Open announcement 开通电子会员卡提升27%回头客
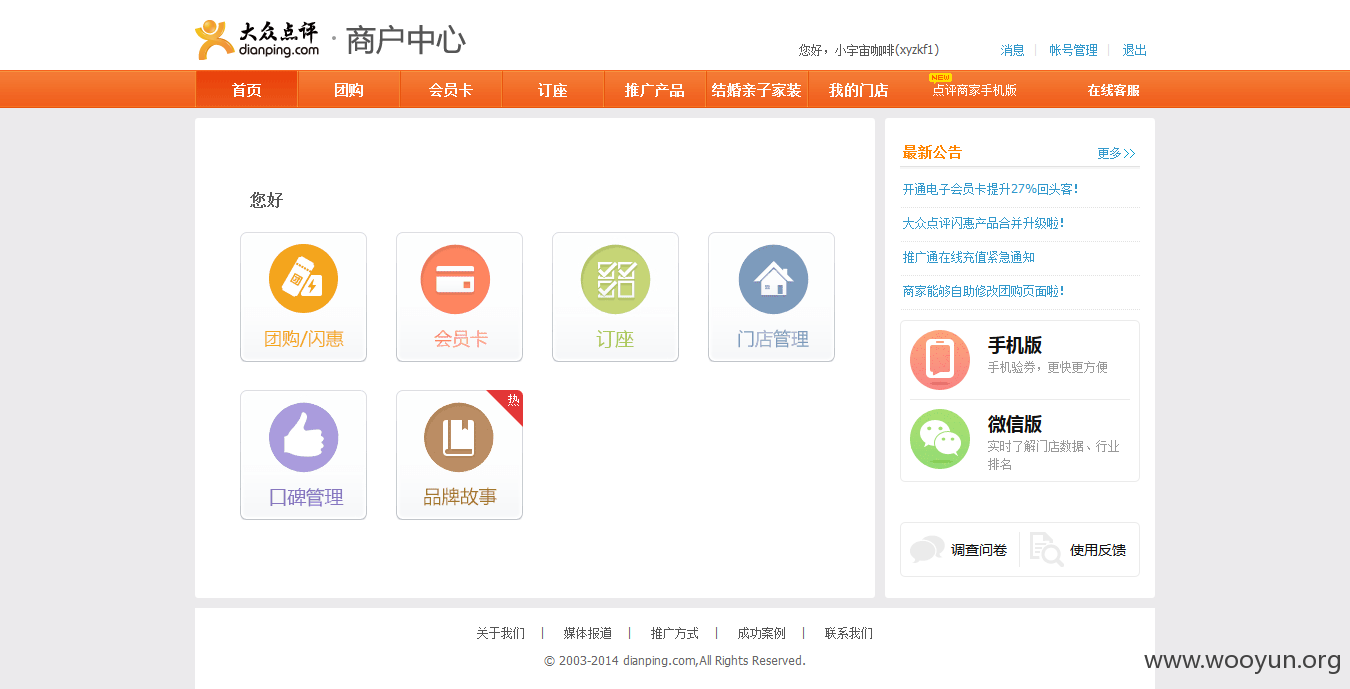The width and height of the screenshot is (1350, 689). click(x=990, y=189)
